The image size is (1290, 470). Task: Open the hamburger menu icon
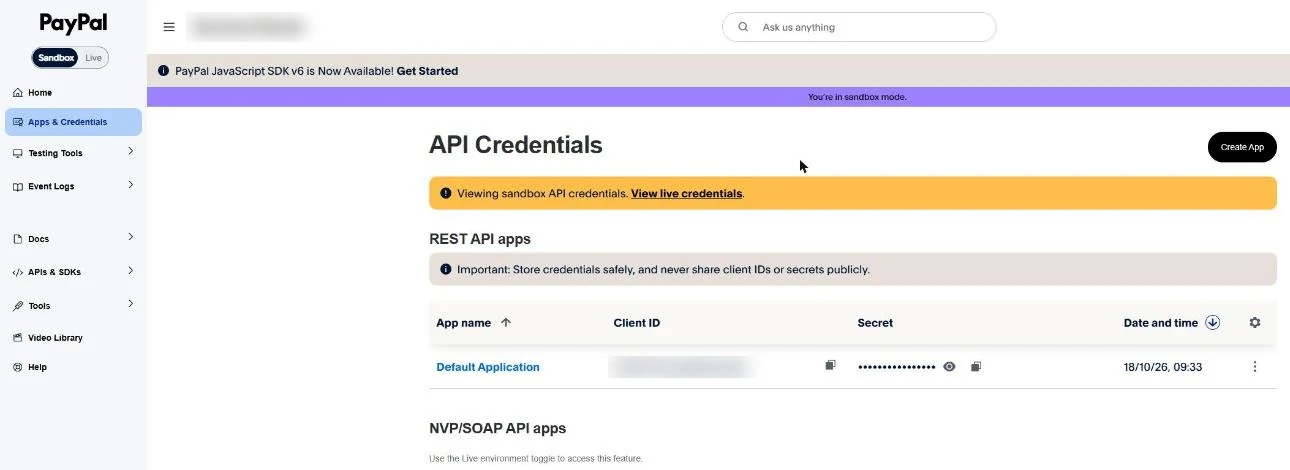coord(169,27)
